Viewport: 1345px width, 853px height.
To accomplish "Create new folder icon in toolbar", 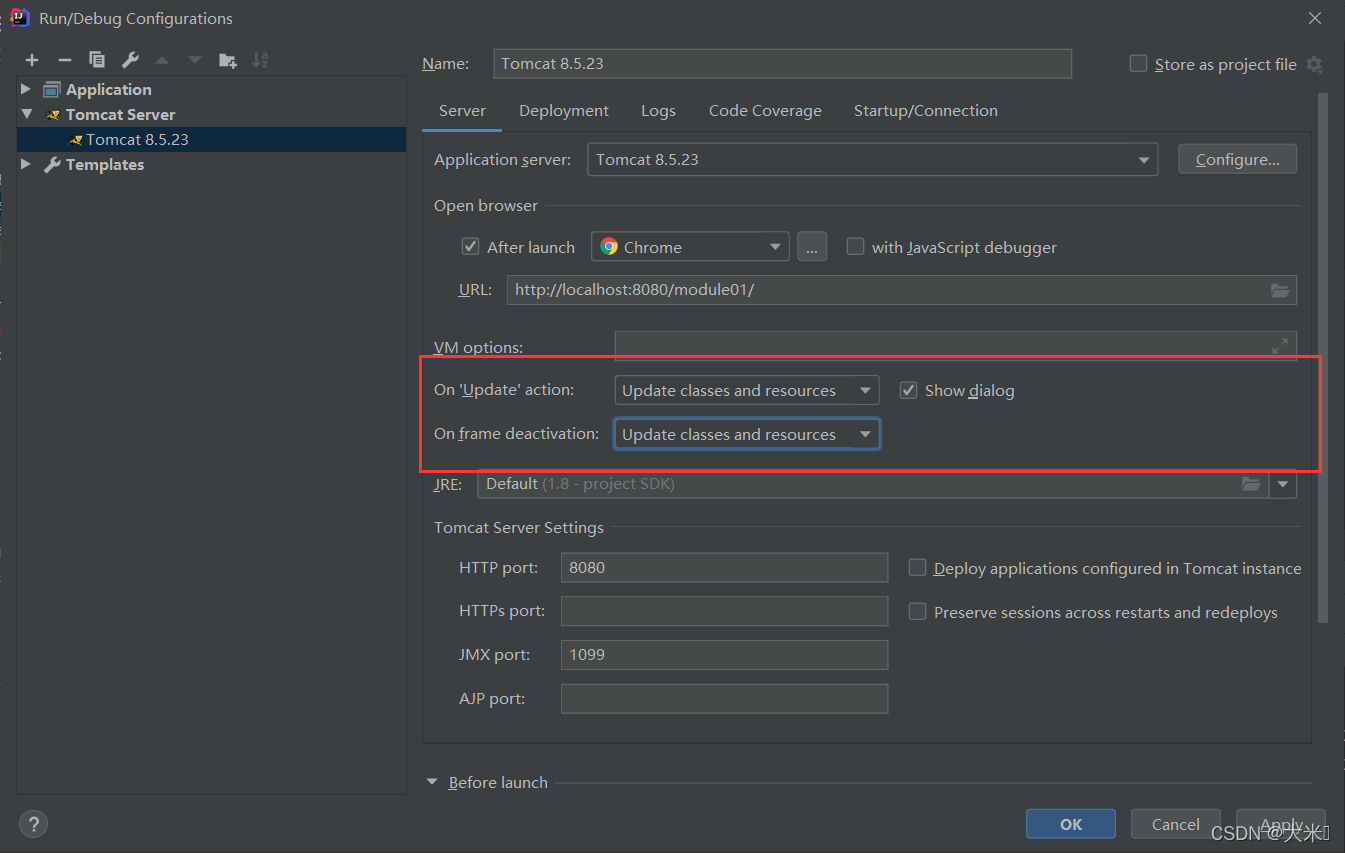I will [228, 61].
